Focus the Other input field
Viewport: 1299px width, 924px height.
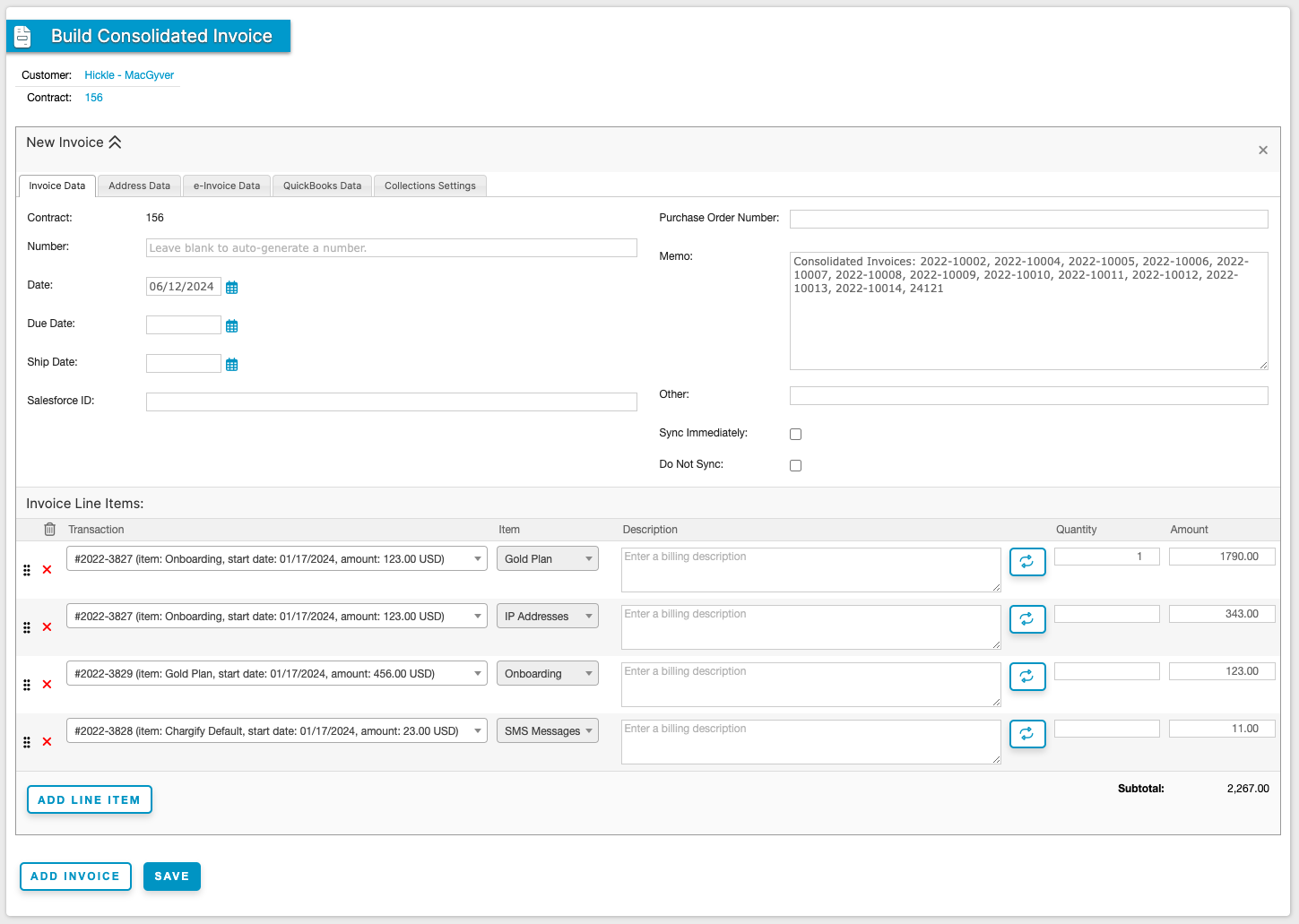(x=1029, y=395)
